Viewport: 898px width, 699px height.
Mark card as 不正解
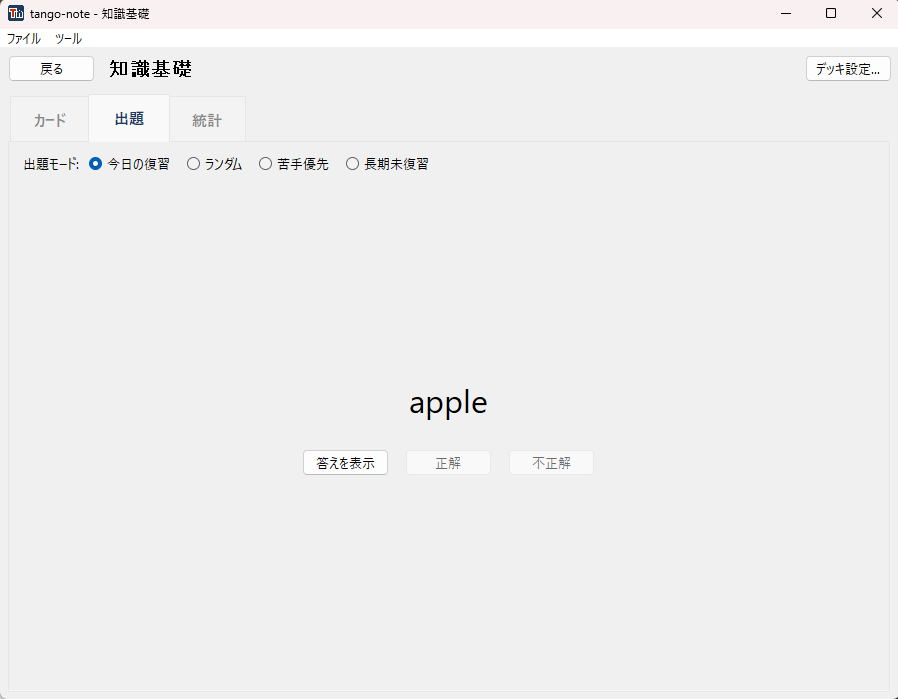552,463
